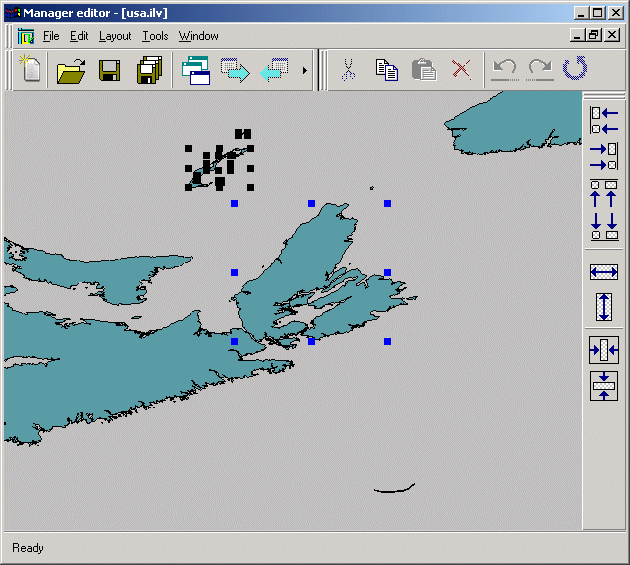Click the Center Vertically icon
630x565 pixels.
(604, 386)
